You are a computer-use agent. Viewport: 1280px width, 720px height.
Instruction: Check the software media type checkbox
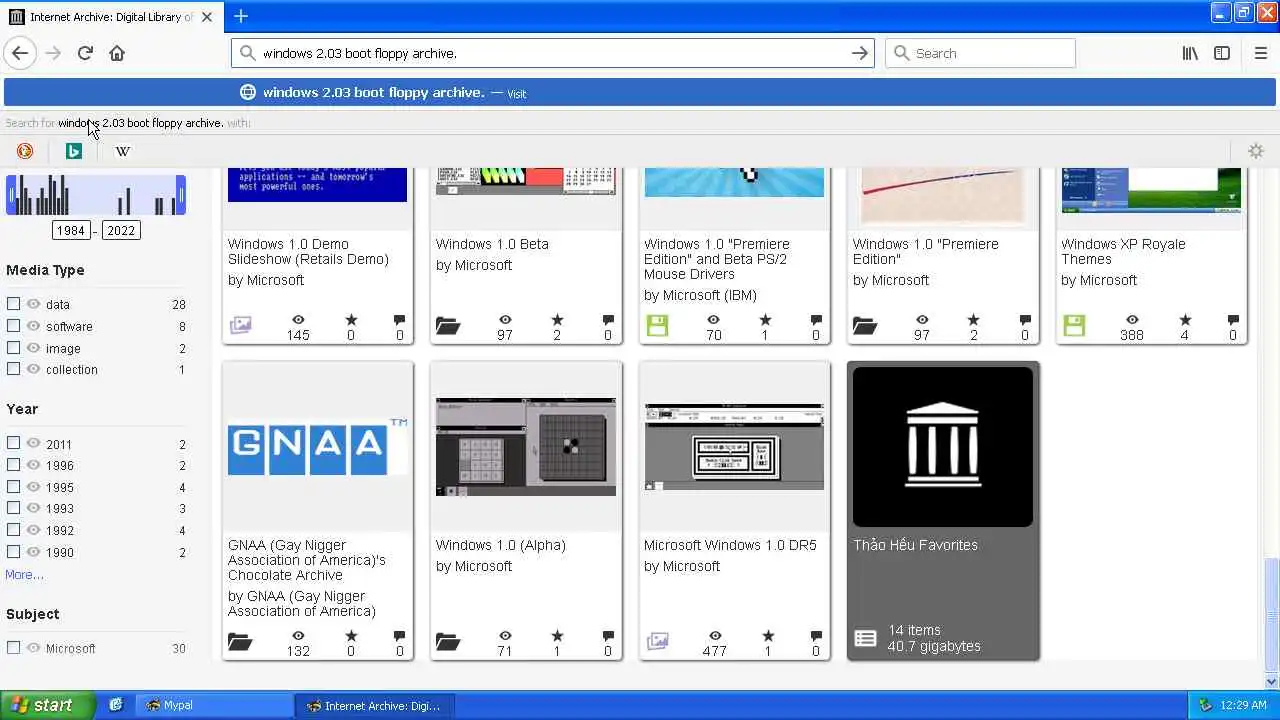point(13,325)
